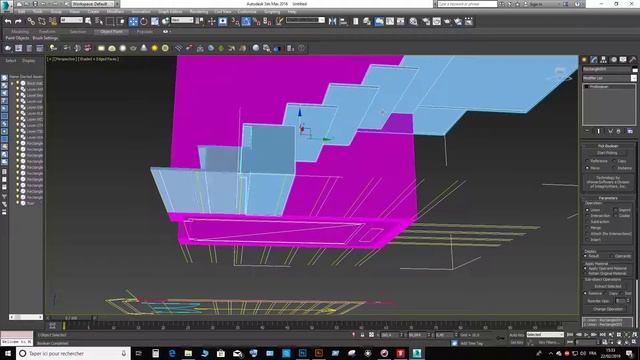Switch to the Create command panel tab
The image size is (640, 360).
[584, 60]
